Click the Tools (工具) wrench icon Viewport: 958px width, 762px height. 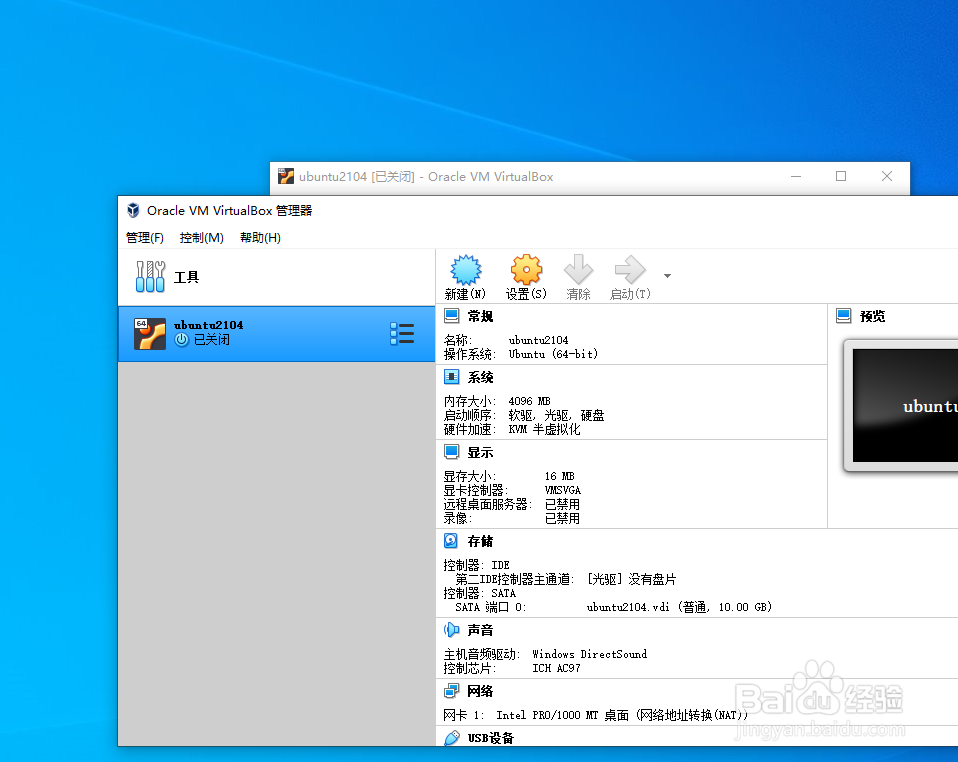pyautogui.click(x=150, y=276)
